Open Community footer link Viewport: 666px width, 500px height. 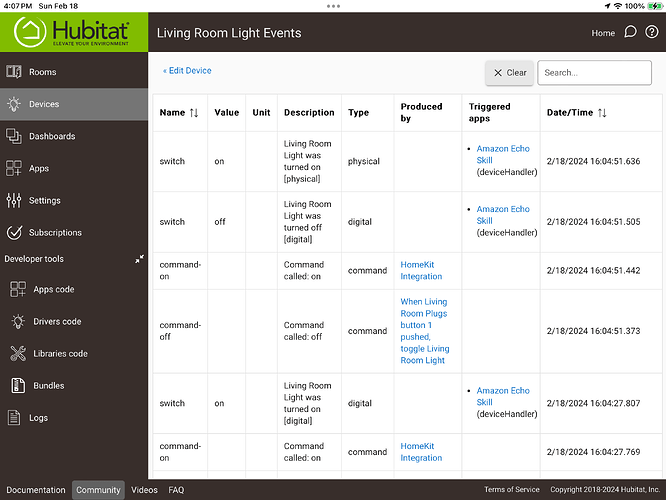point(98,490)
